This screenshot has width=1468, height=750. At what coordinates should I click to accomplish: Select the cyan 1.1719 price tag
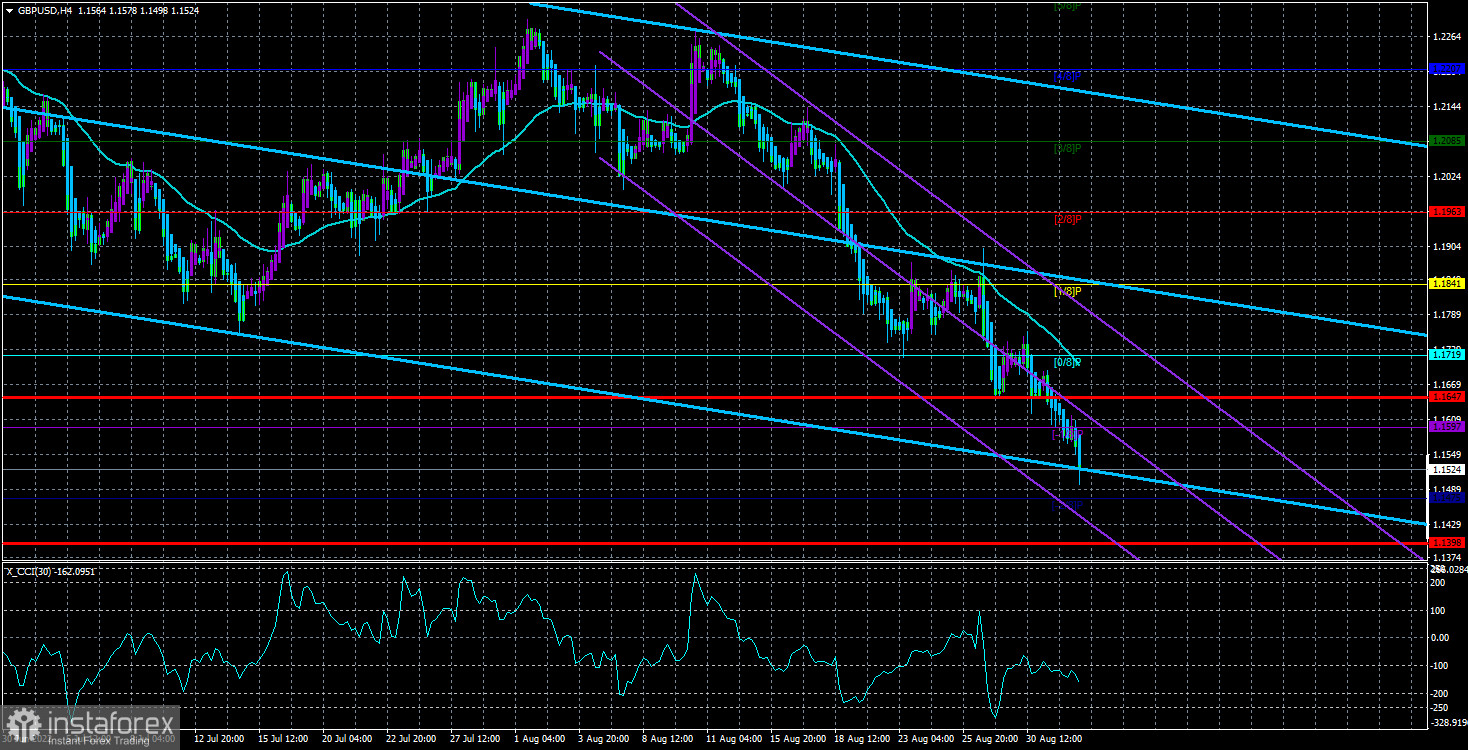[x=1448, y=355]
